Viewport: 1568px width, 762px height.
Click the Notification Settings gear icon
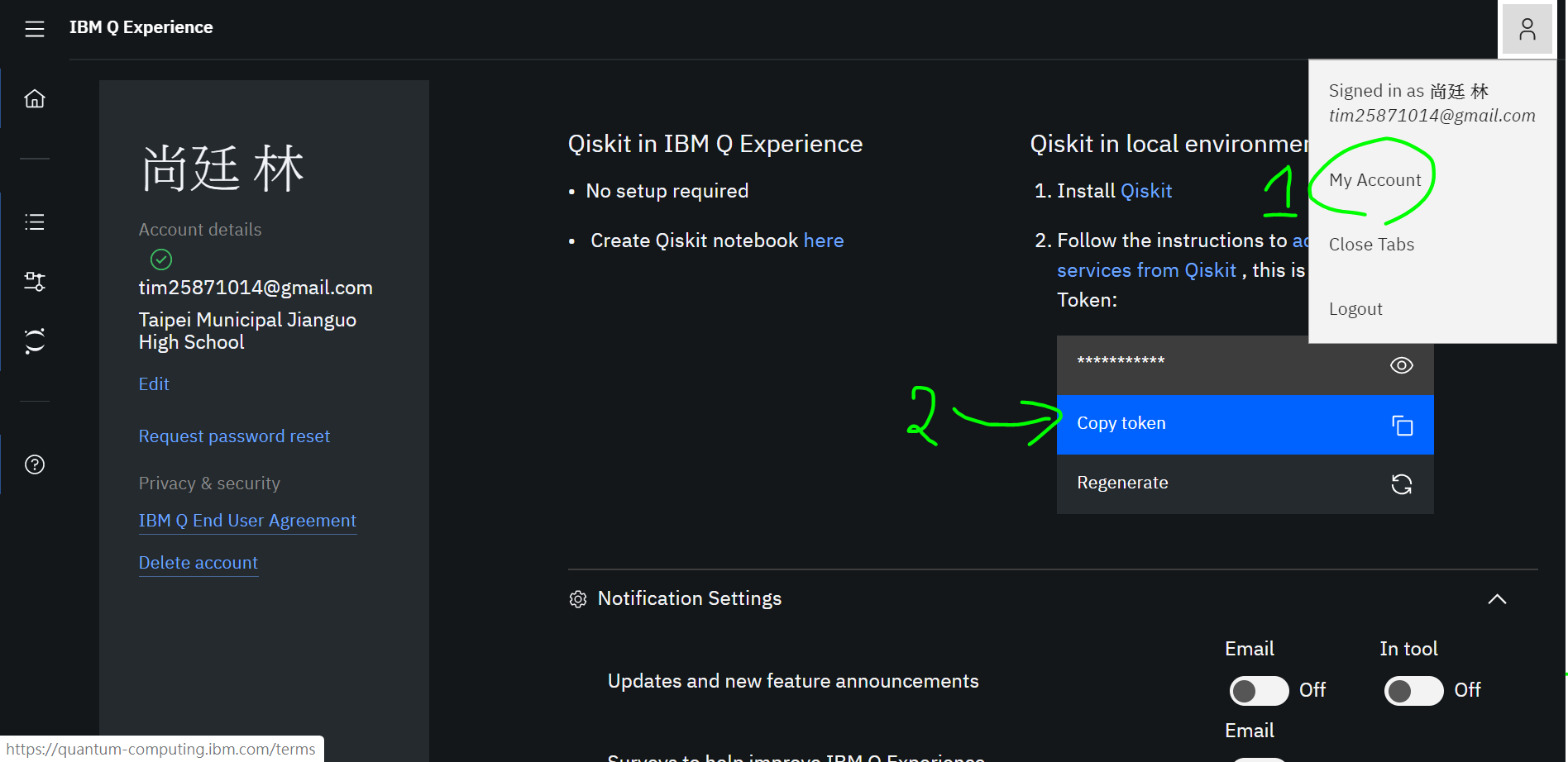click(578, 599)
